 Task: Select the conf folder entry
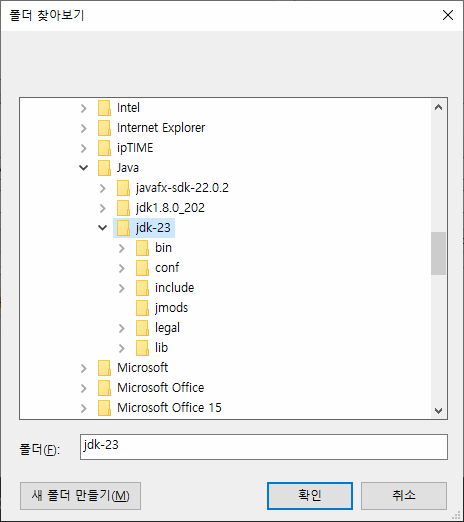(167, 268)
